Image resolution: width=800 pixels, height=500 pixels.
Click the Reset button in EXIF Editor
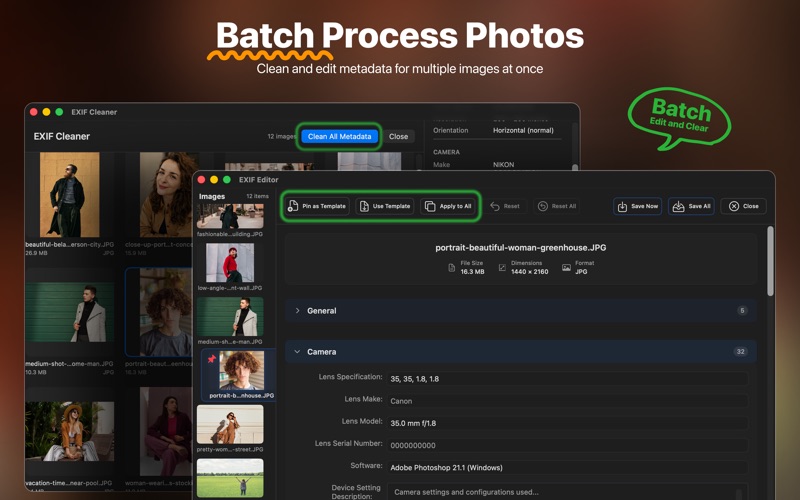503,206
